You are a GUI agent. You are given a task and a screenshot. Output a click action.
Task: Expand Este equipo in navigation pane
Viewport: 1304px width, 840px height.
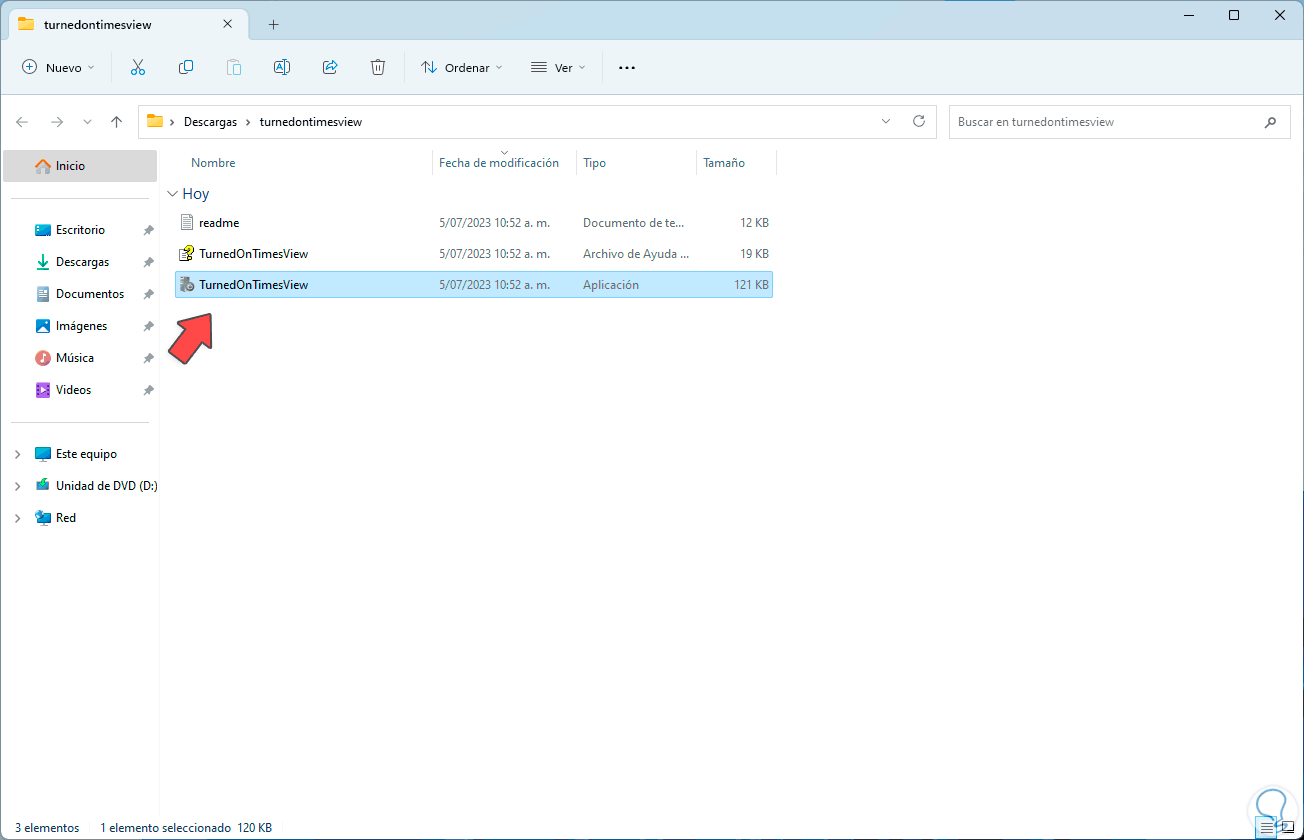click(17, 454)
